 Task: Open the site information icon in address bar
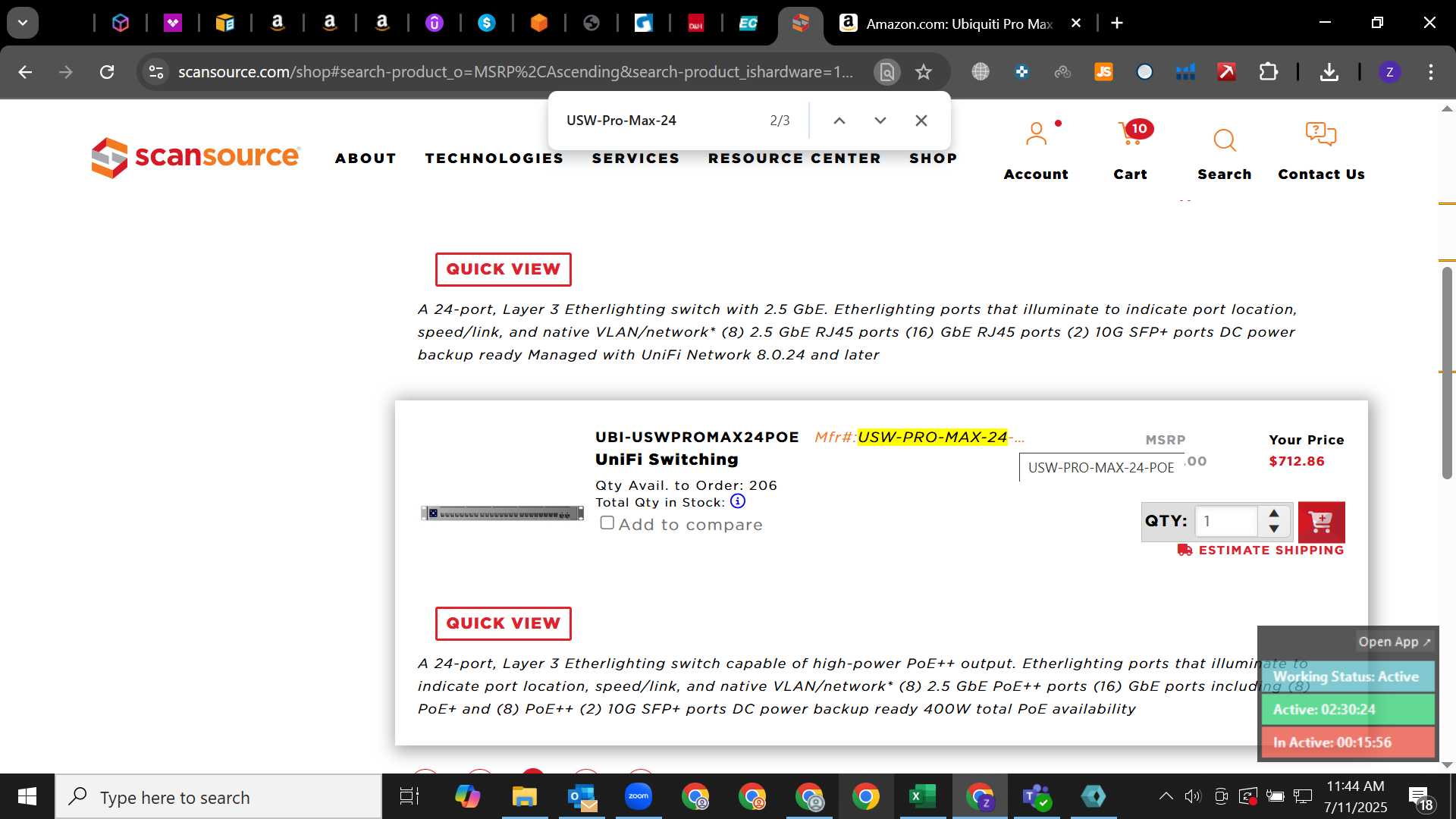[x=156, y=72]
